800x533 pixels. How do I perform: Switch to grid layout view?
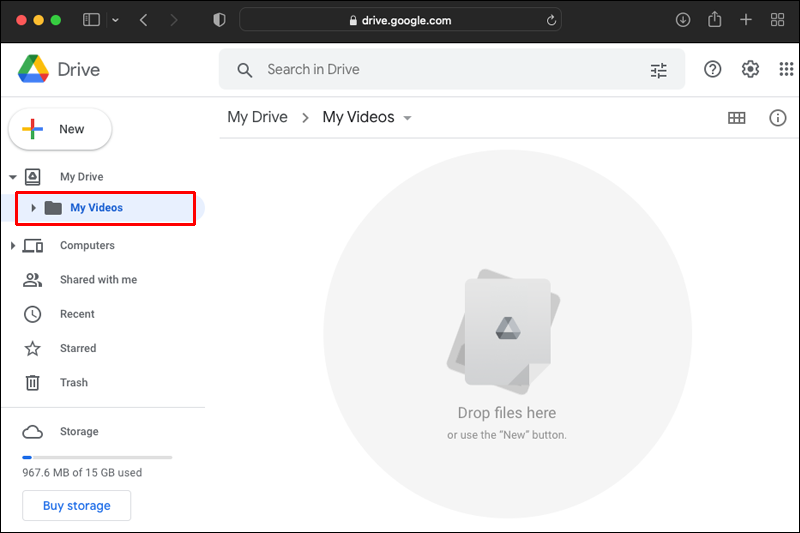point(736,118)
